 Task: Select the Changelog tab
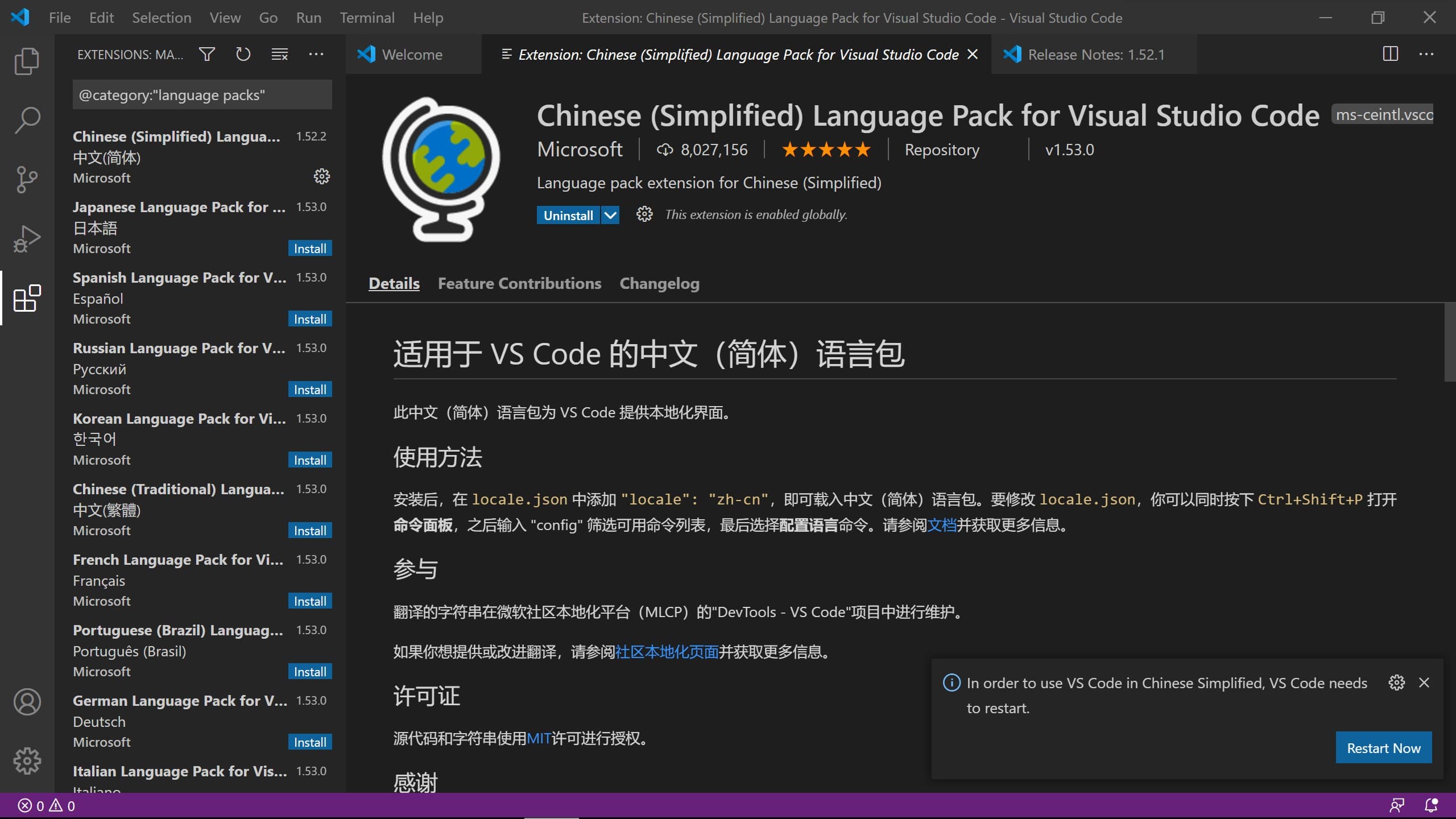659,283
